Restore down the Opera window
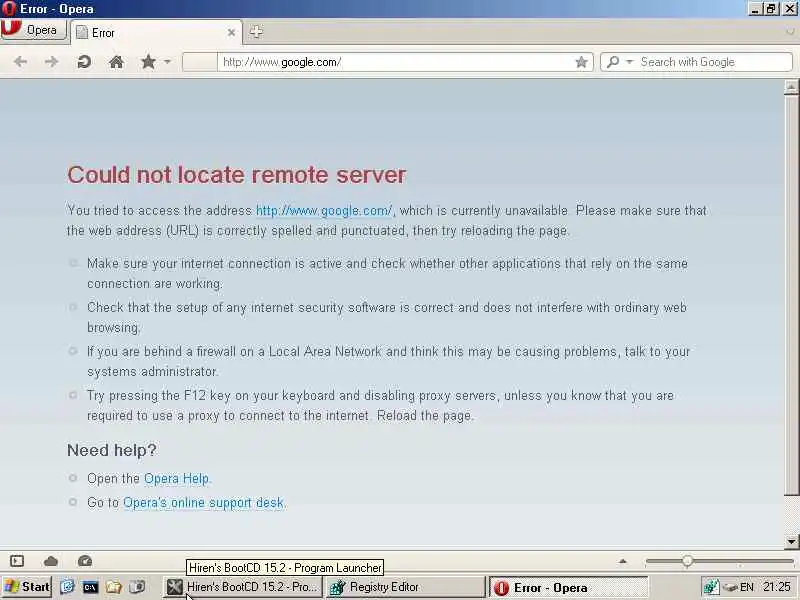Image resolution: width=800 pixels, height=600 pixels. click(x=772, y=9)
